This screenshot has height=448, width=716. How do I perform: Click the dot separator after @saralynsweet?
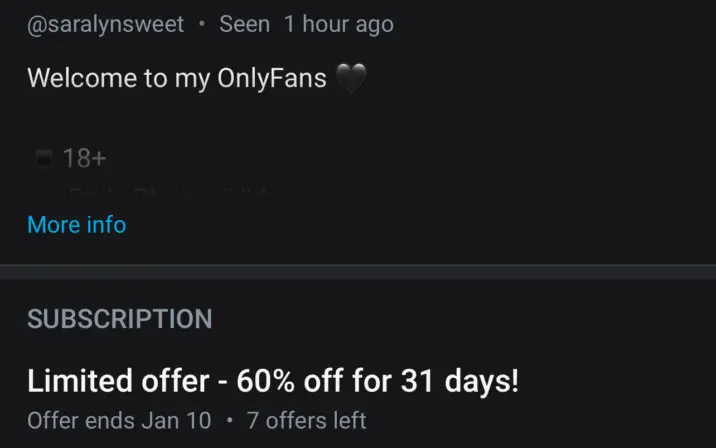[x=201, y=25]
